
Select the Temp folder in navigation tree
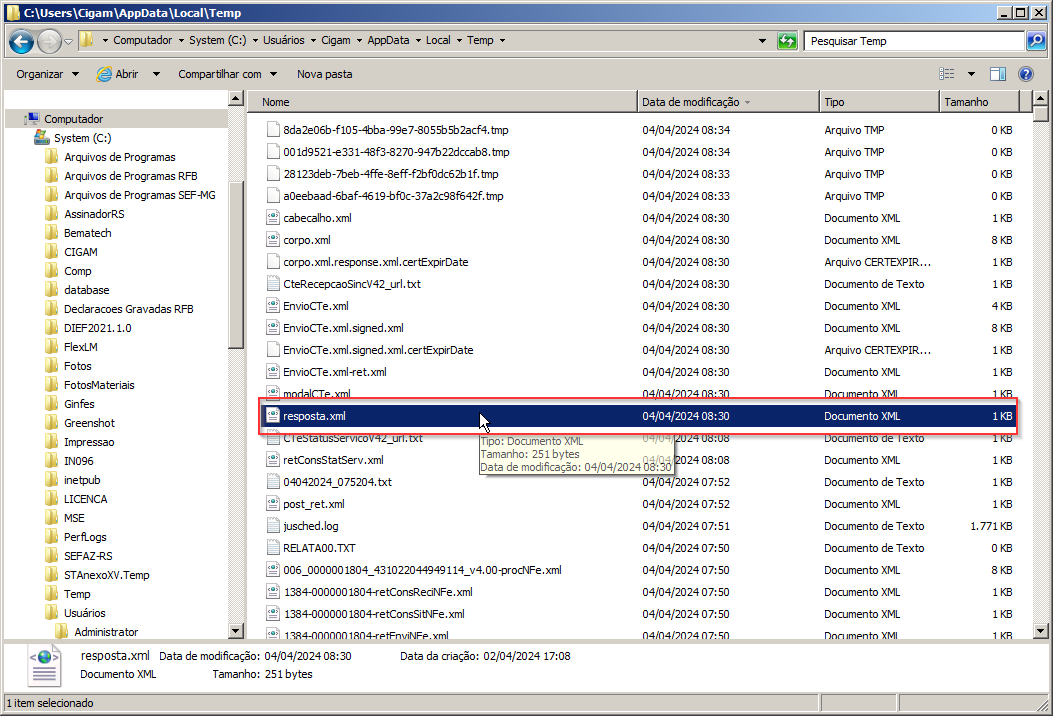[x=77, y=594]
